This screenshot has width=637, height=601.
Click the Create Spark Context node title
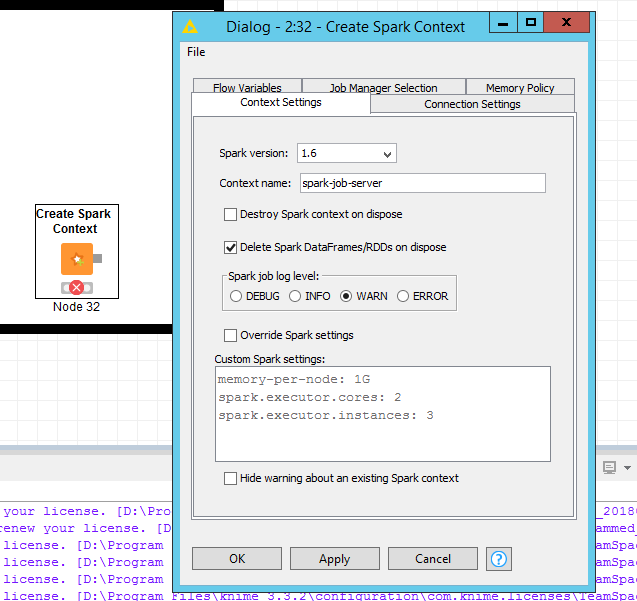coord(74,221)
